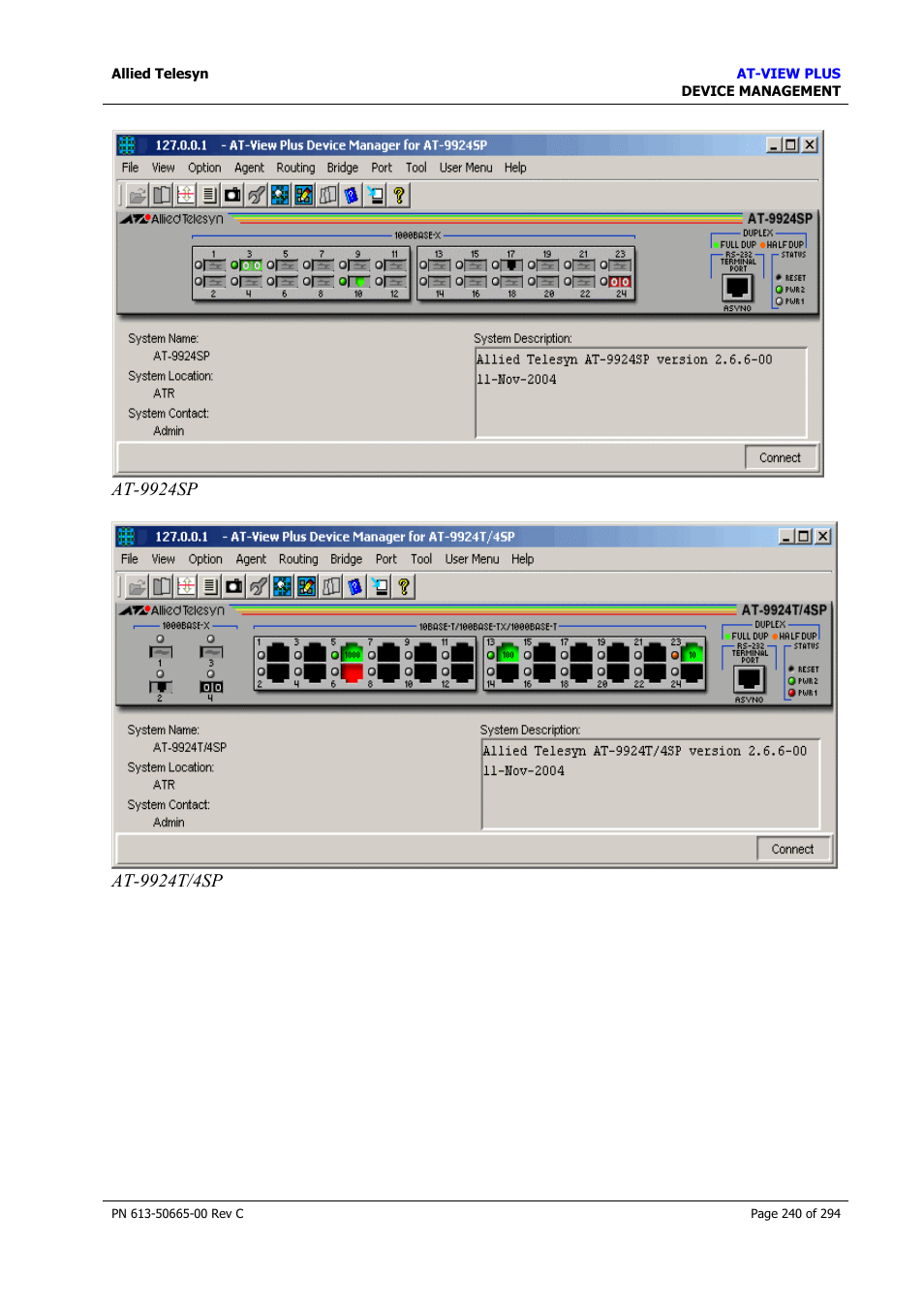
Task: Click the RS-232 terminal port on AT-9924SP panel
Action: click(738, 289)
